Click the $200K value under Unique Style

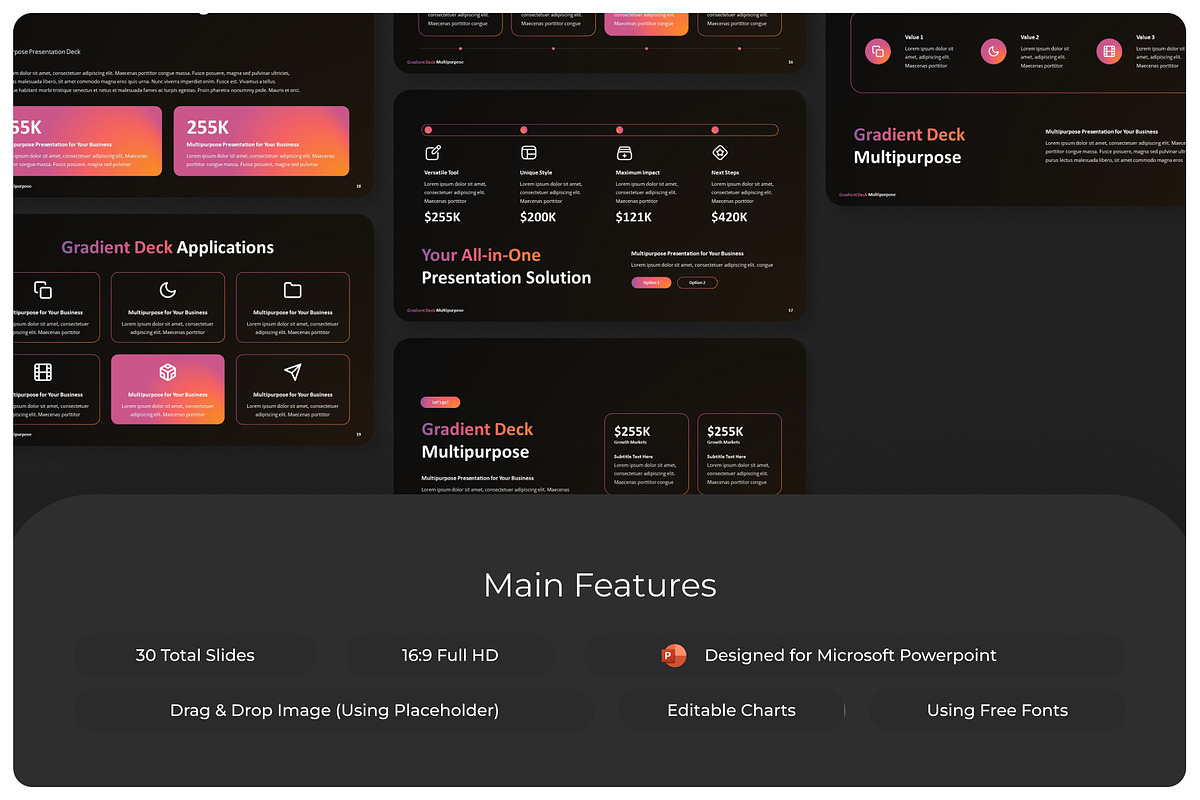pyautogui.click(x=538, y=217)
